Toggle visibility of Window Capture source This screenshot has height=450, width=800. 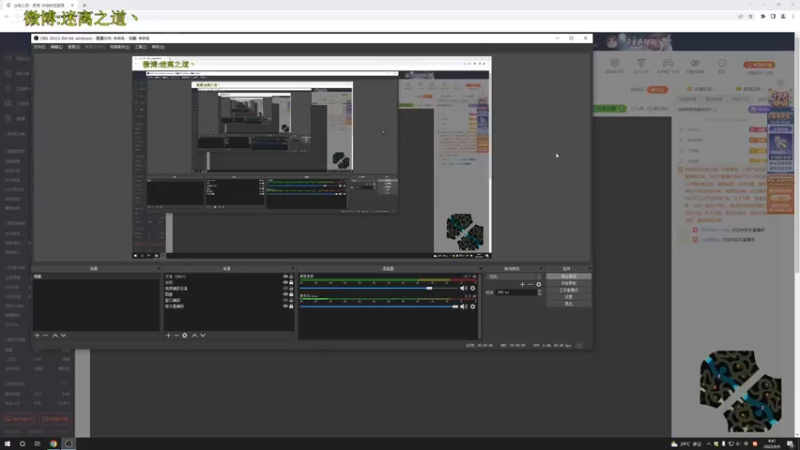[285, 300]
